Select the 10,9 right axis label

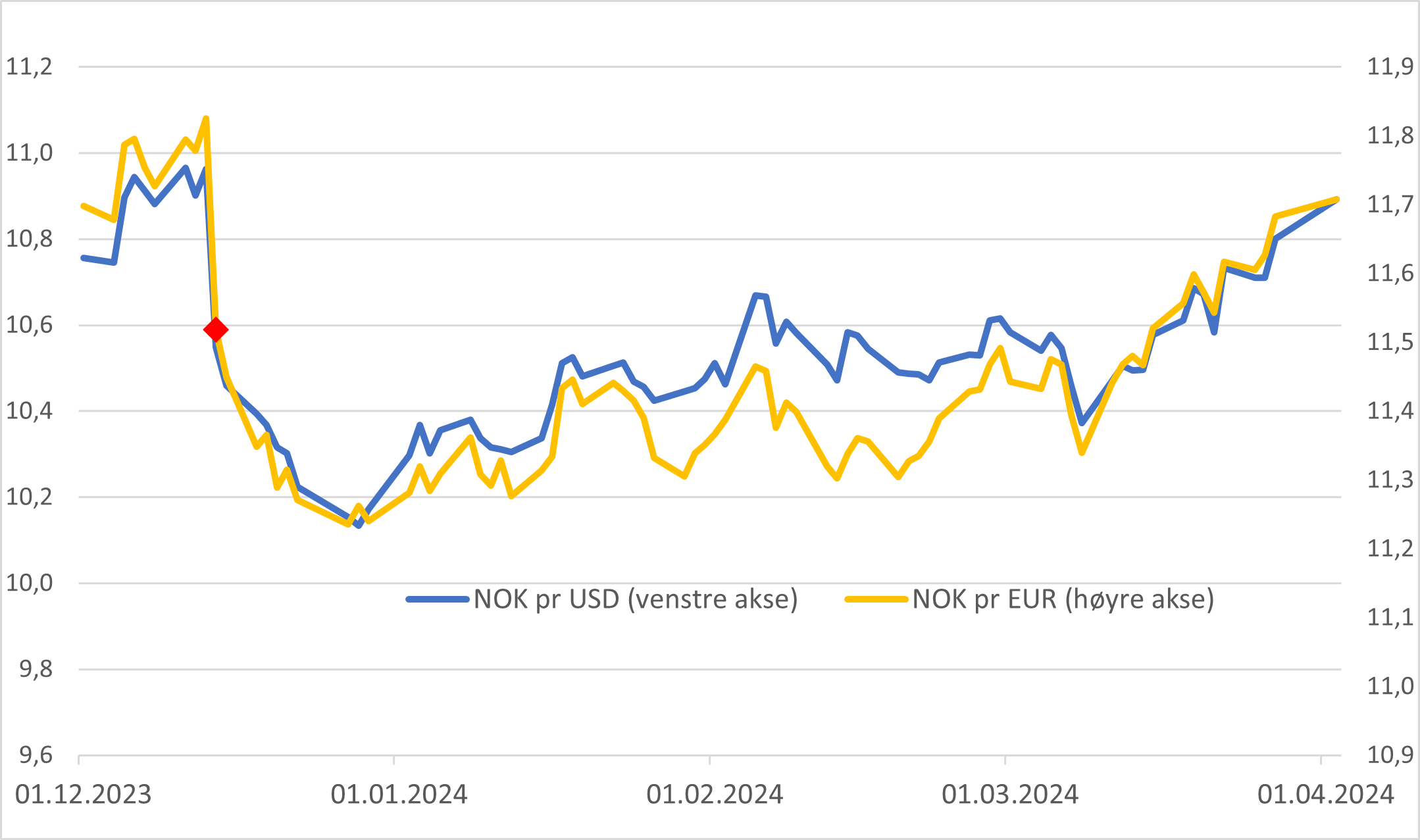(1390, 755)
